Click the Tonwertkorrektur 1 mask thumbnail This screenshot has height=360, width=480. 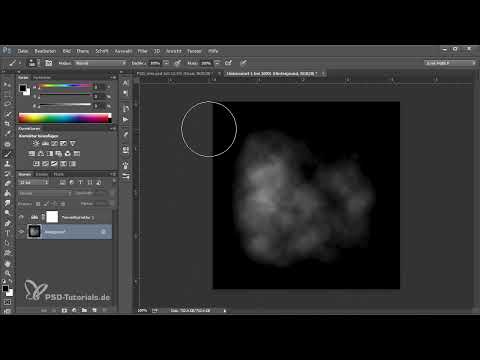click(52, 217)
